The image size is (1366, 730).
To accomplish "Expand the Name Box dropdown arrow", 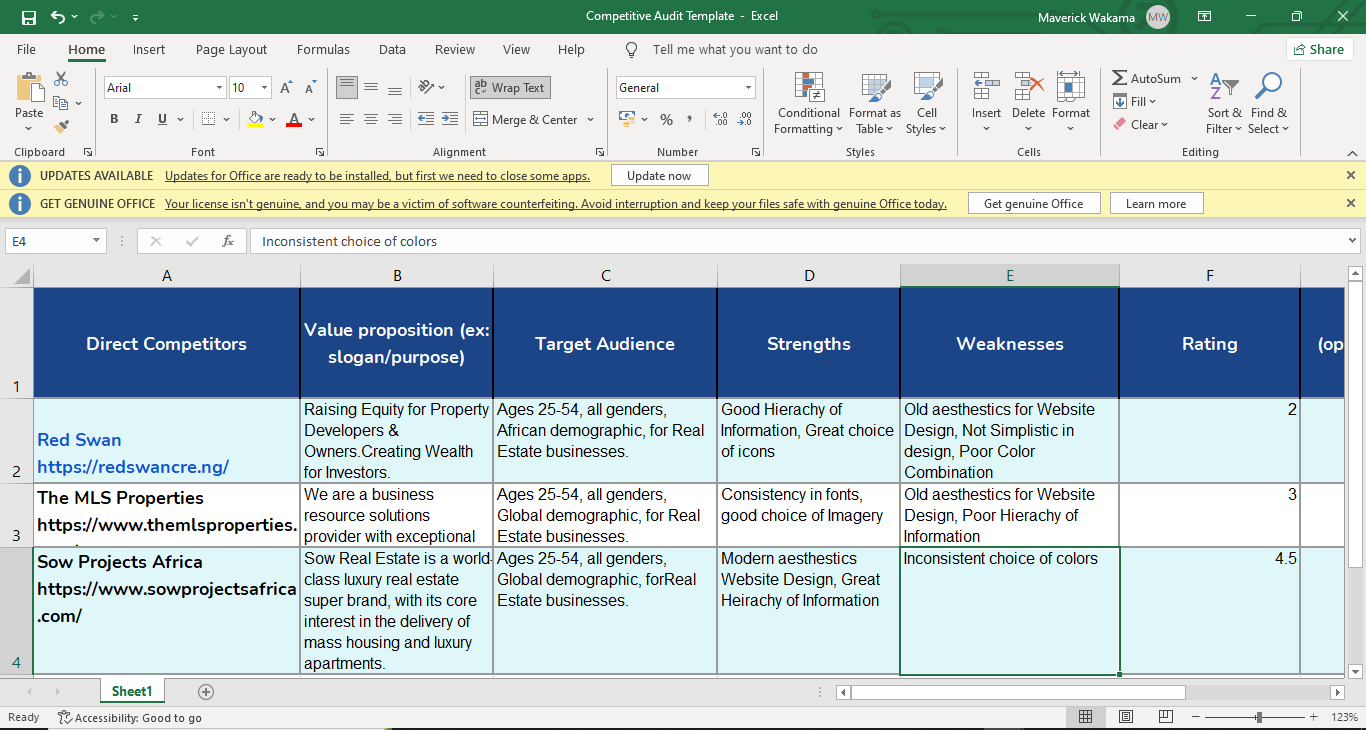I will pyautogui.click(x=96, y=241).
